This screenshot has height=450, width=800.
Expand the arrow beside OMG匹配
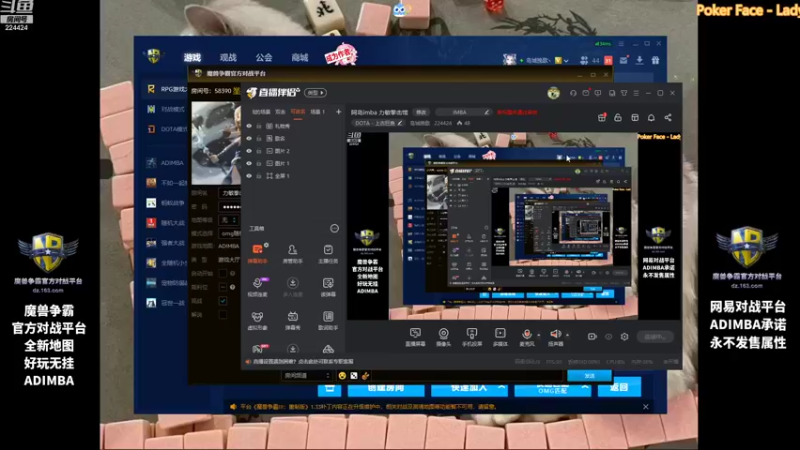pos(585,388)
